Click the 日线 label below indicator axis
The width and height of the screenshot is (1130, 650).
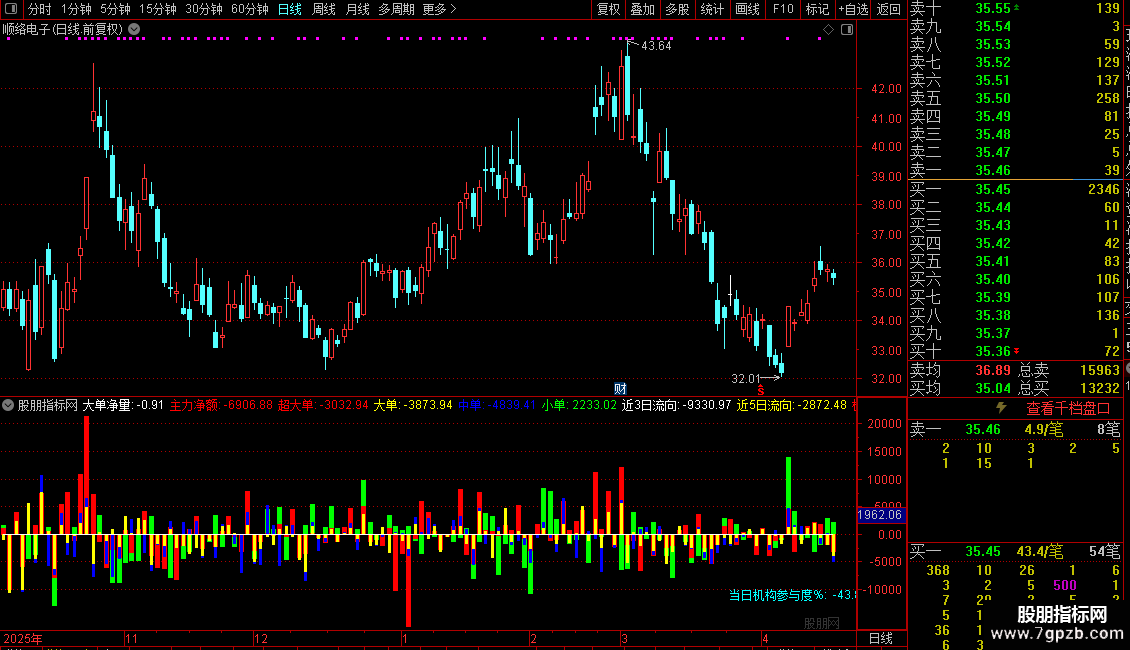(x=881, y=638)
